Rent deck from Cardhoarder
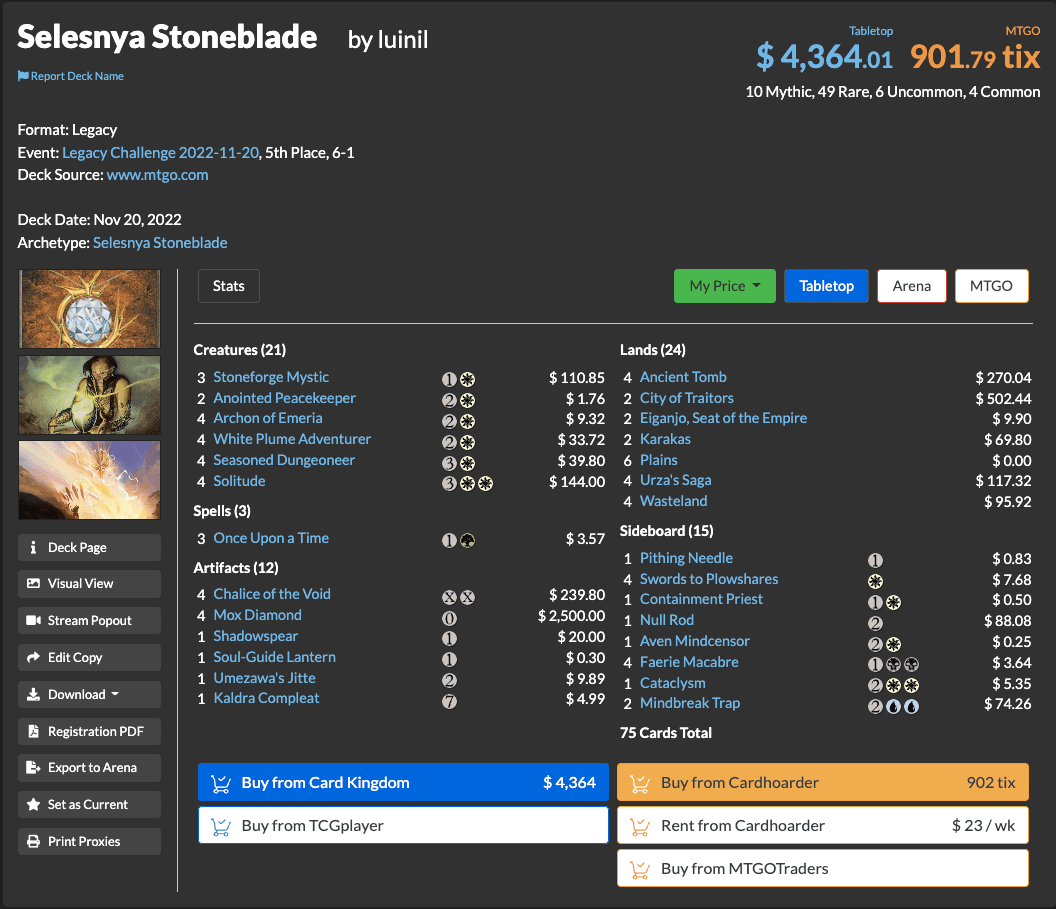Viewport: 1056px width, 909px height. click(822, 826)
